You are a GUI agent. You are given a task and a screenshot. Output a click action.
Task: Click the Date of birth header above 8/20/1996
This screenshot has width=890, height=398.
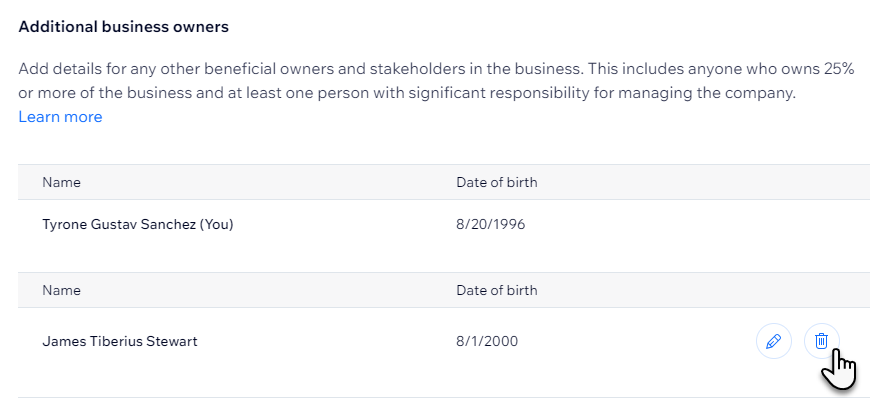(x=497, y=182)
